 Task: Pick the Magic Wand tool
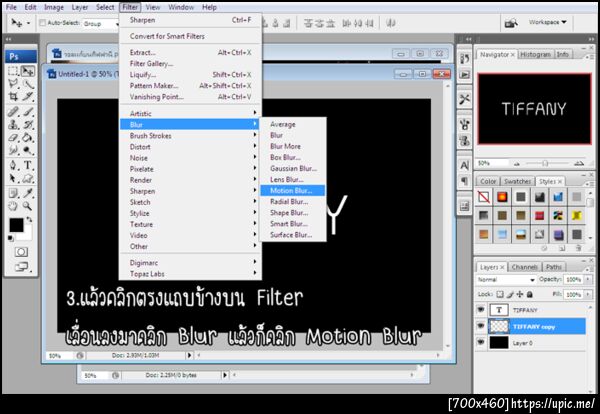coord(28,84)
